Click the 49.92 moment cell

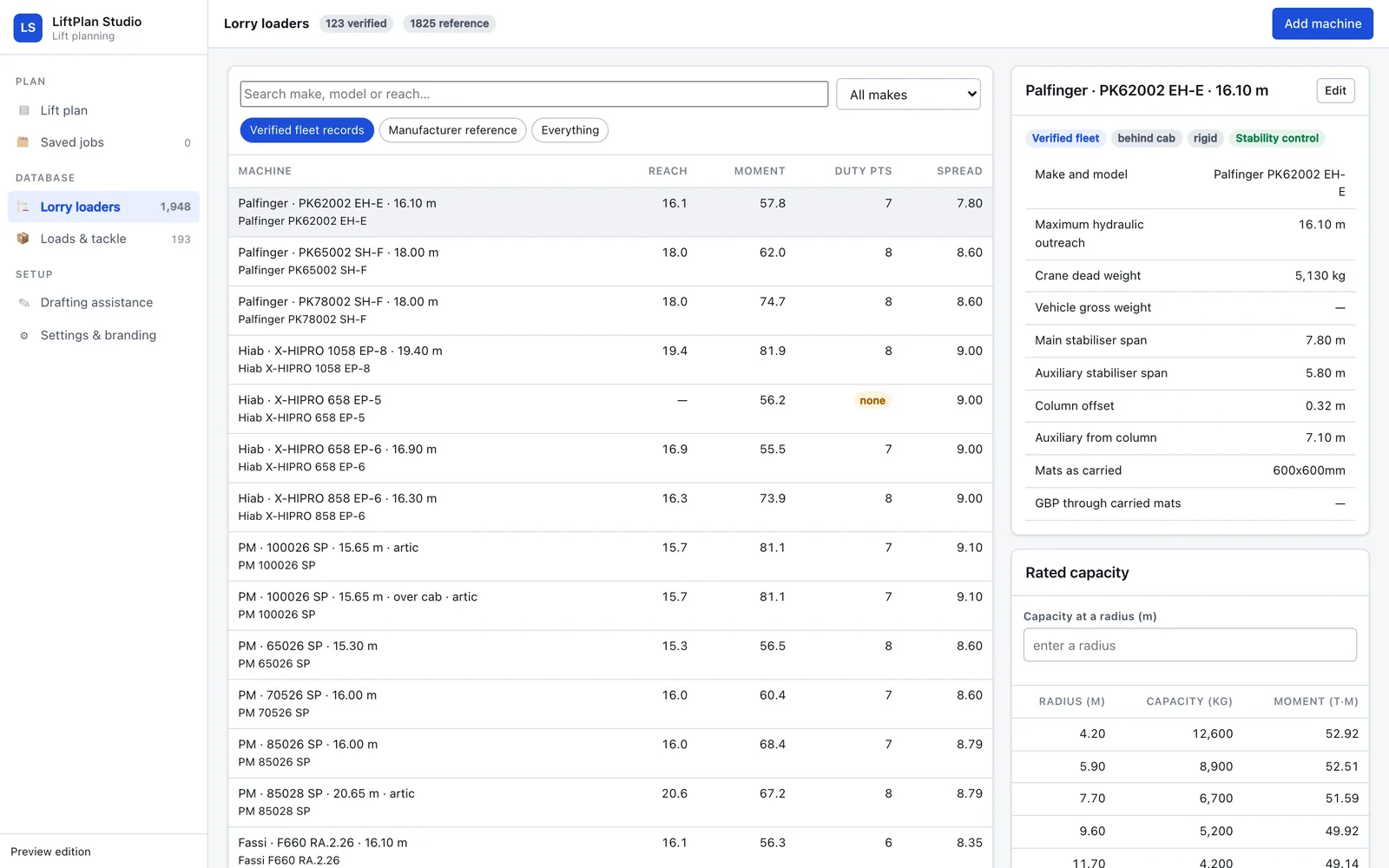coord(1341,831)
